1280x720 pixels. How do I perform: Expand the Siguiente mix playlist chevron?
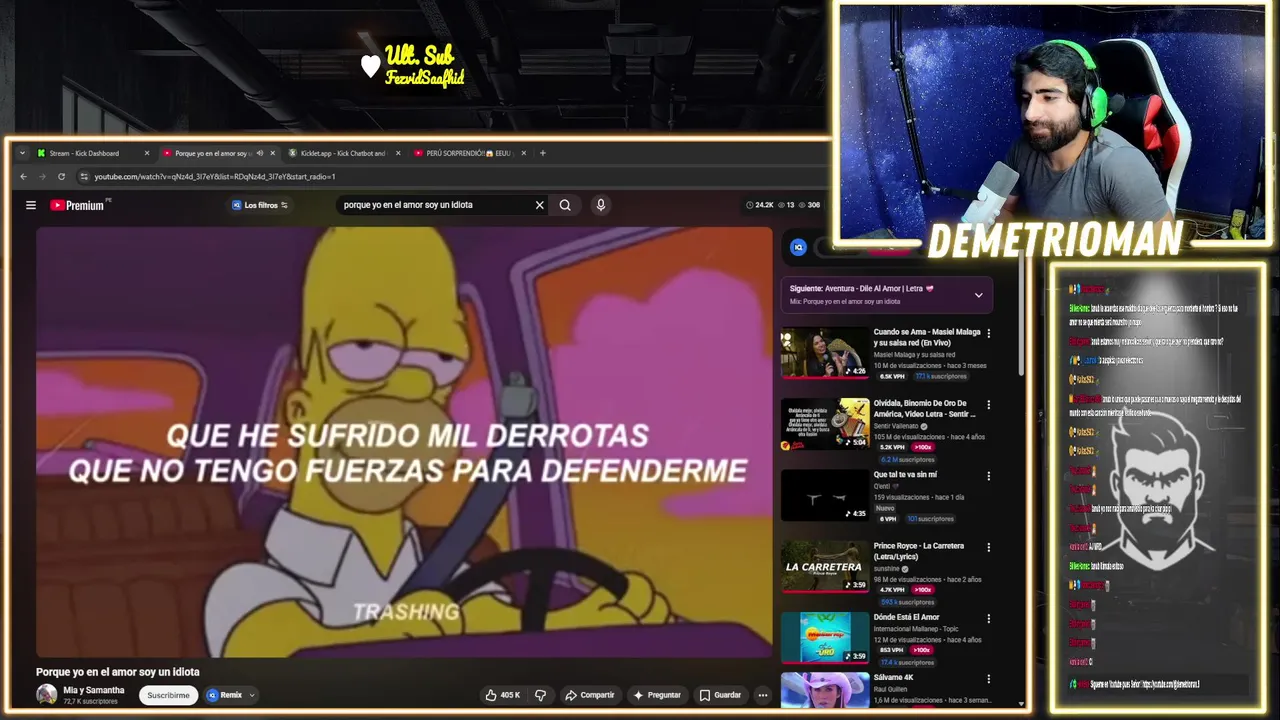click(x=978, y=295)
